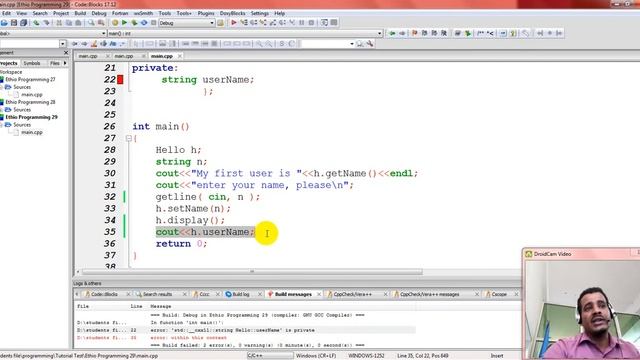Collapse Sources folder under Ethio Programming 29
The width and height of the screenshot is (640, 360).
pyautogui.click(x=2, y=125)
